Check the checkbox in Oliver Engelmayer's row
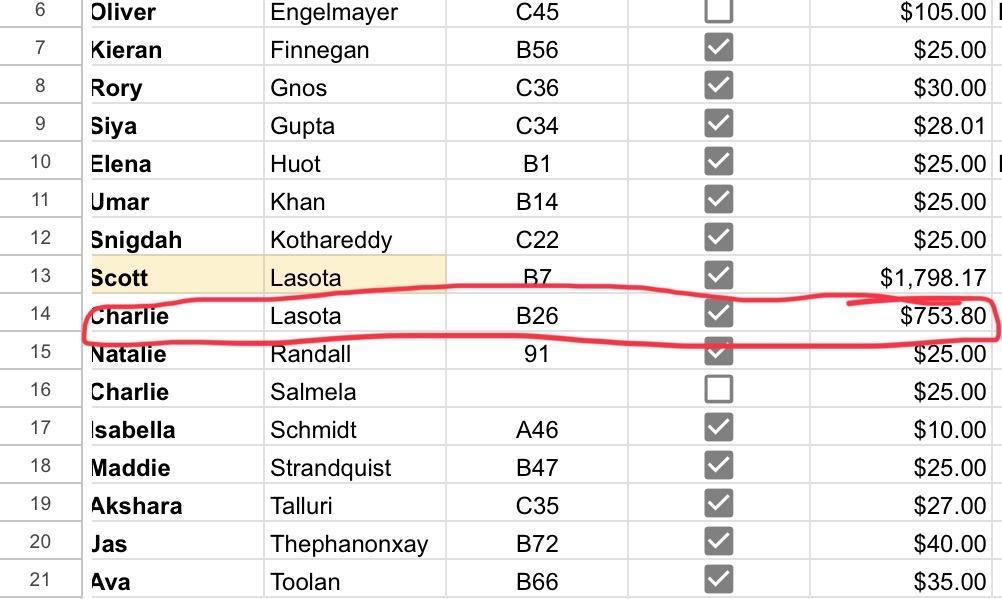1002x599 pixels. point(718,11)
